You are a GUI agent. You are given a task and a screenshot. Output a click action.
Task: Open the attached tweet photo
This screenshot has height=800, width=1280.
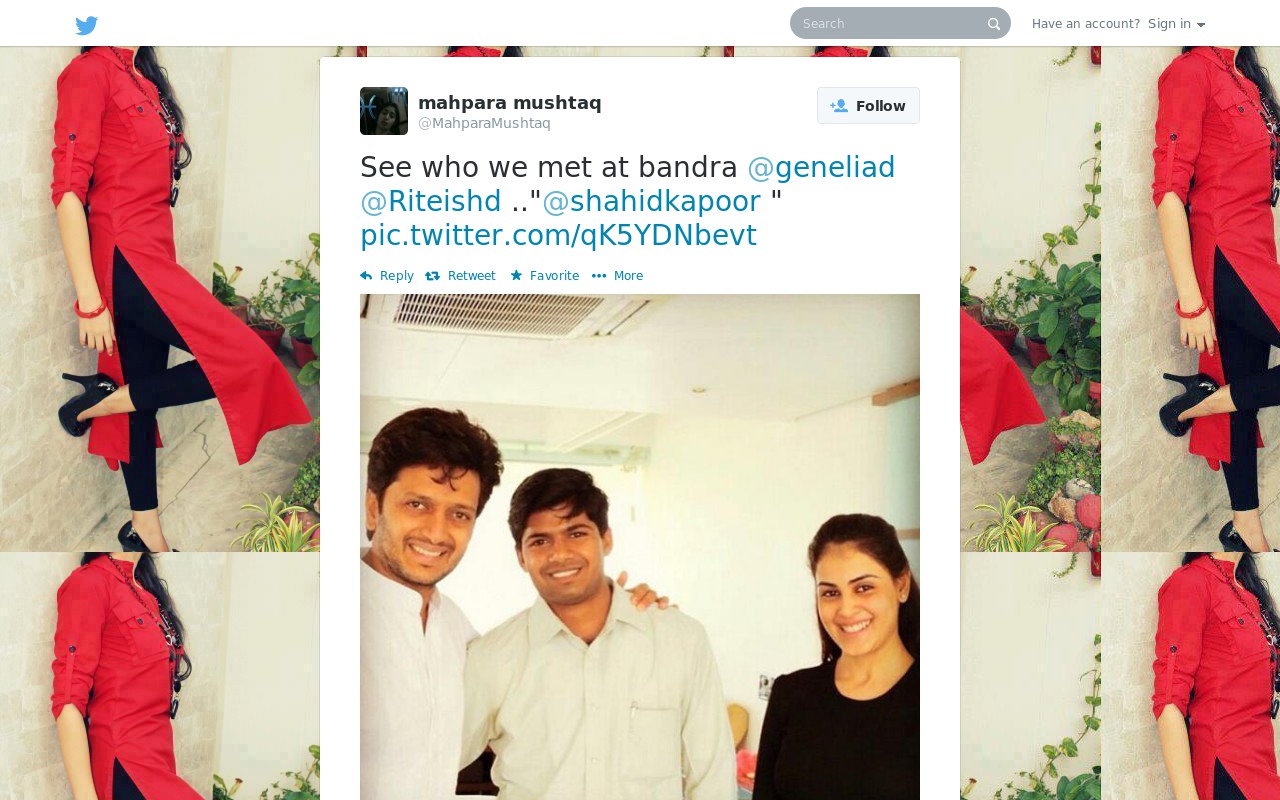640,547
